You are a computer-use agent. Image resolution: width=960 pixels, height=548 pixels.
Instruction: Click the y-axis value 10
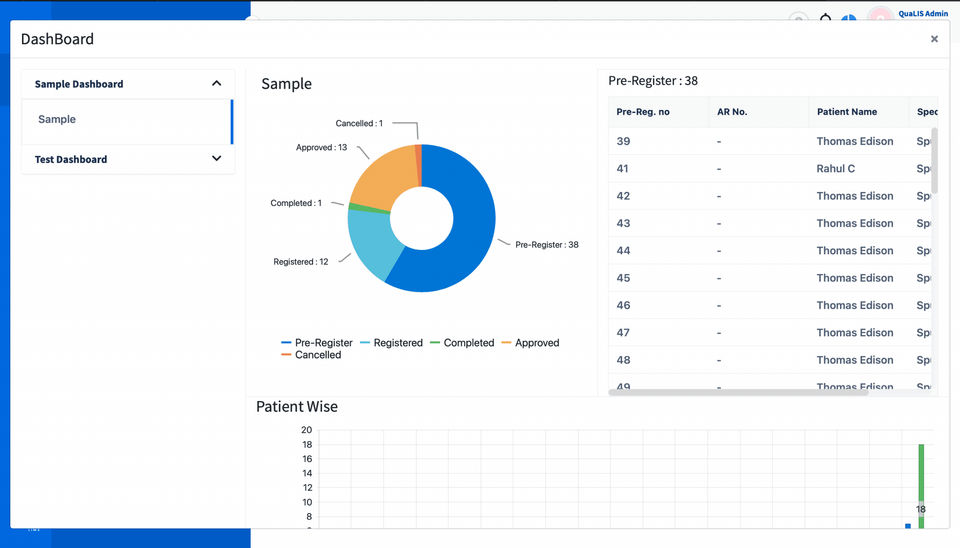(x=307, y=502)
